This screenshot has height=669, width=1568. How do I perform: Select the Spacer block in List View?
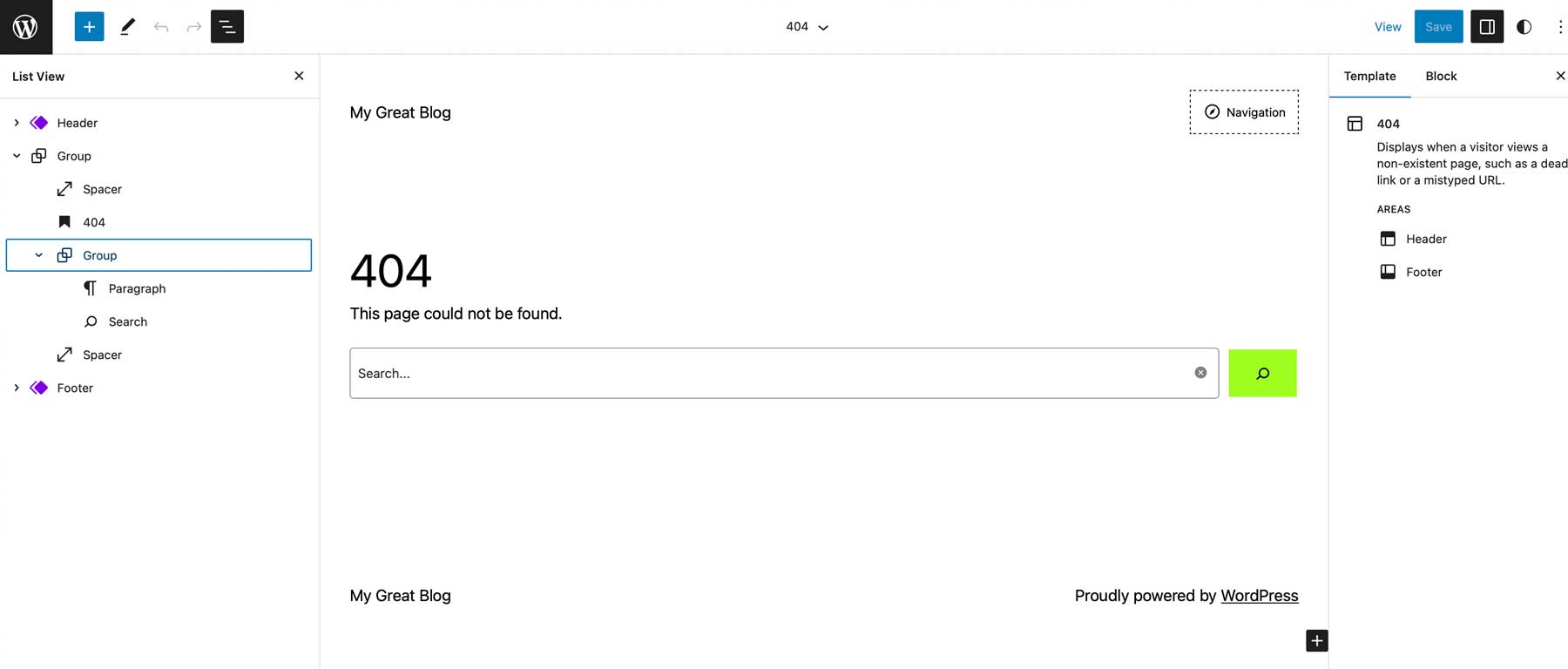pyautogui.click(x=101, y=188)
